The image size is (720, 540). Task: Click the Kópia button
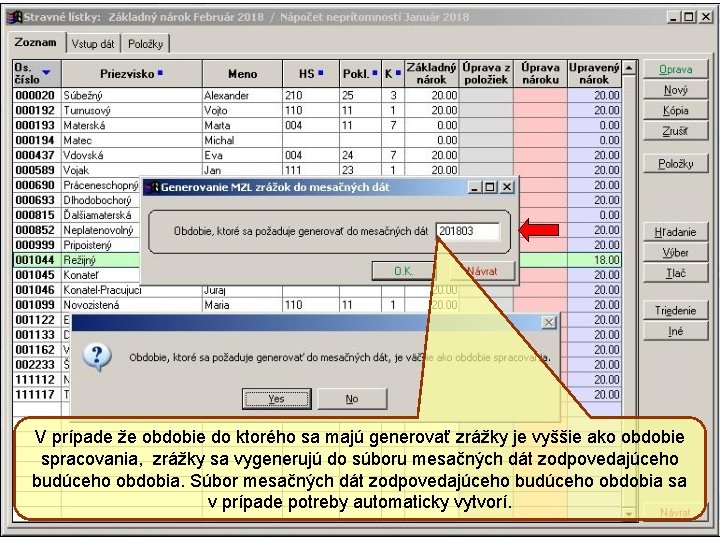(675, 111)
